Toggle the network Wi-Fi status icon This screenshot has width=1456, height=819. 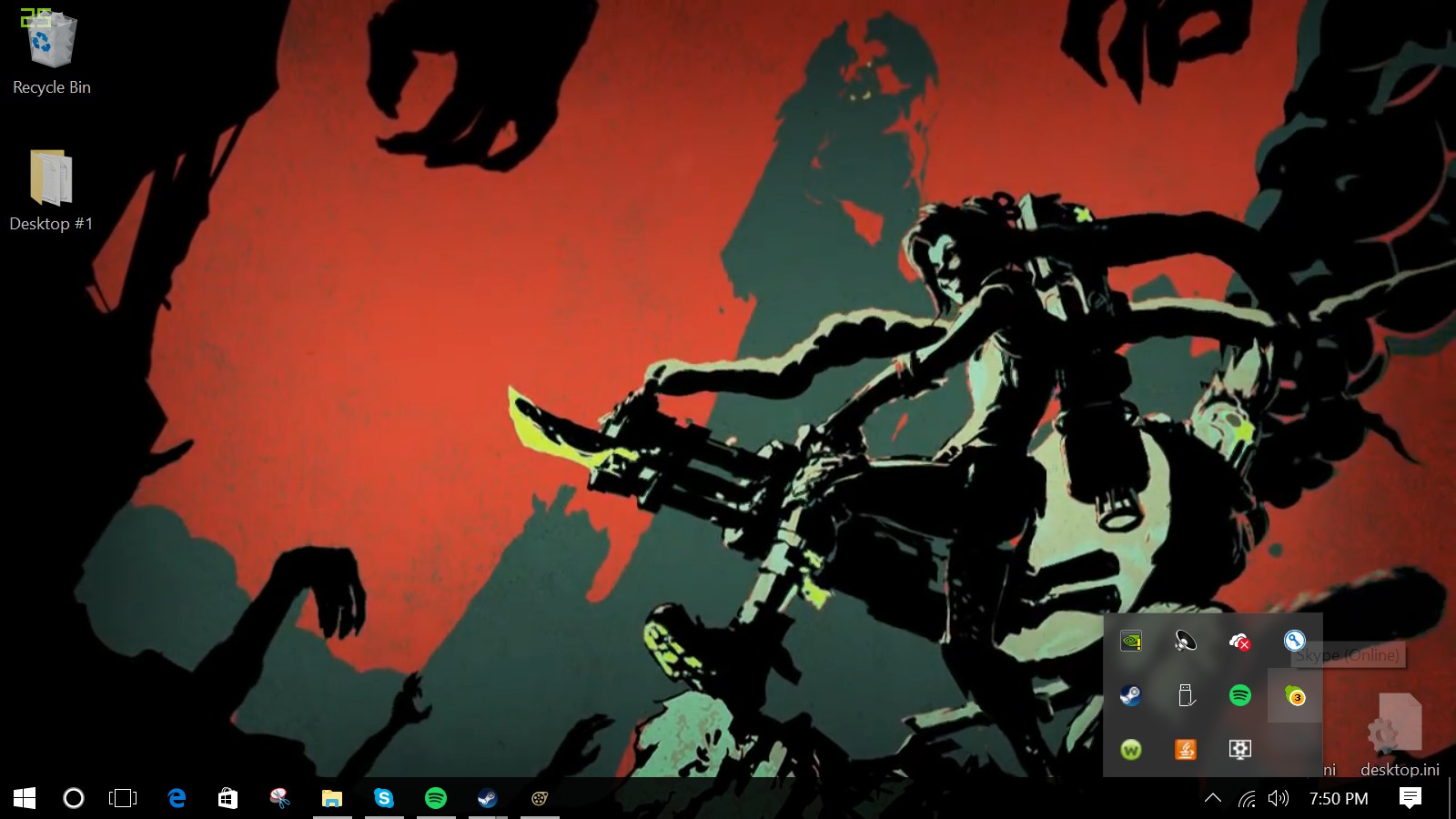click(x=1246, y=798)
